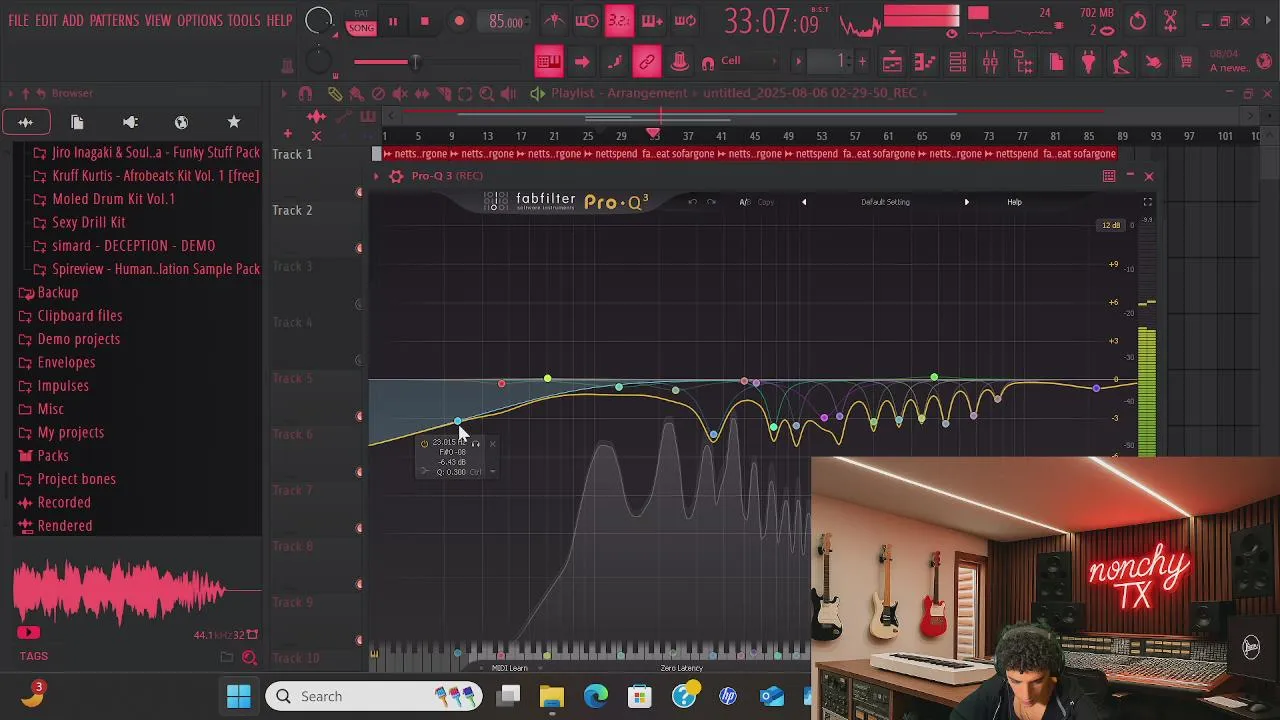The width and height of the screenshot is (1280, 720).
Task: Select the playlist Zoom tool
Action: click(x=487, y=93)
